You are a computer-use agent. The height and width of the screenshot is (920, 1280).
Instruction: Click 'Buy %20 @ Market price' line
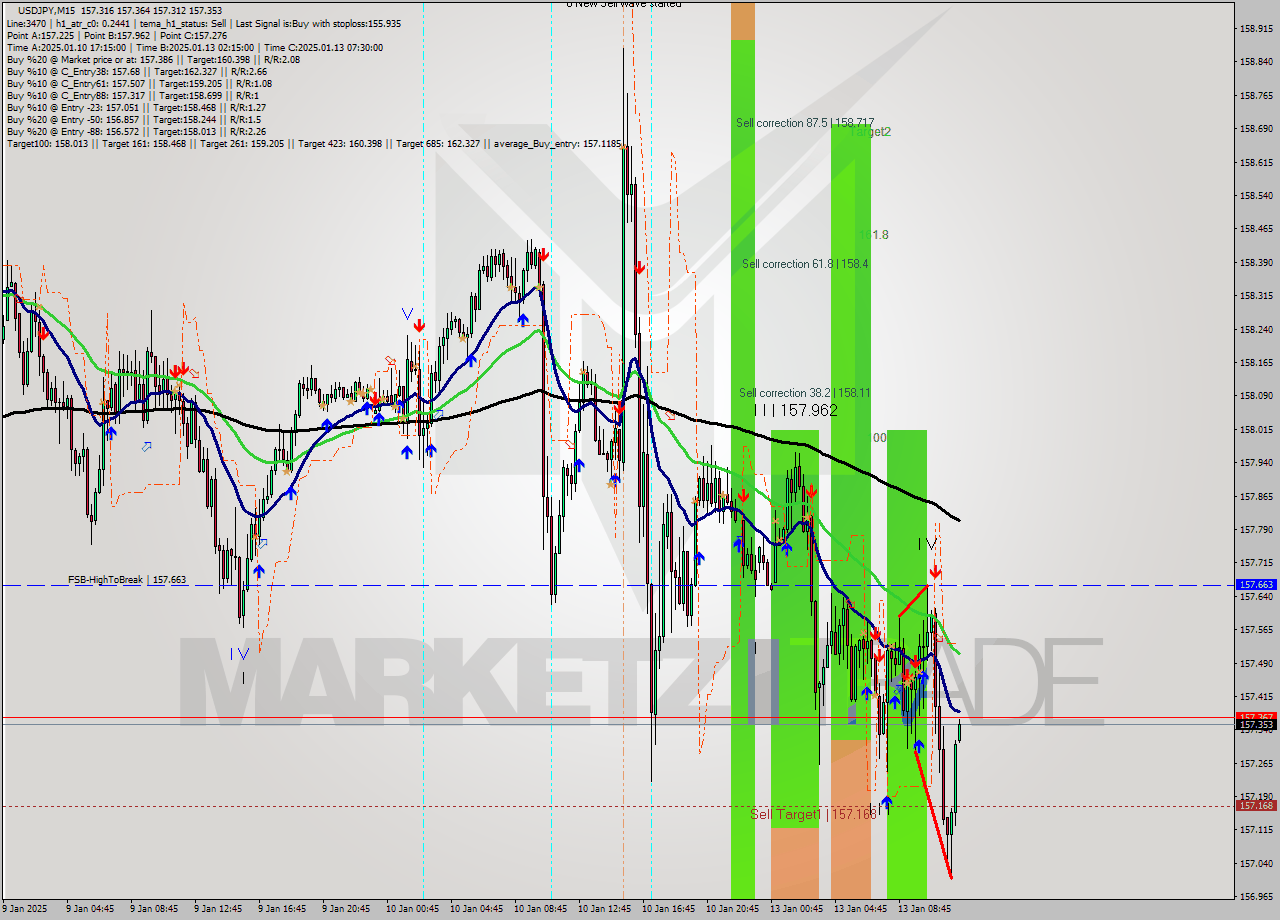point(153,59)
